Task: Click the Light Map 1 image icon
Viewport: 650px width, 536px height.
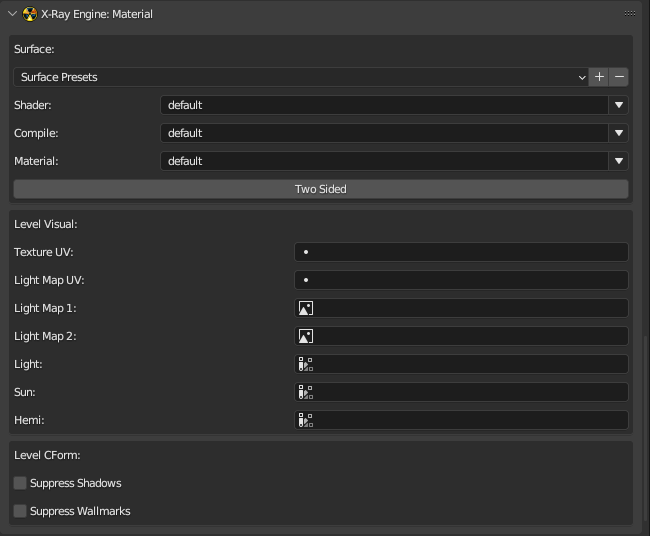Action: click(306, 308)
